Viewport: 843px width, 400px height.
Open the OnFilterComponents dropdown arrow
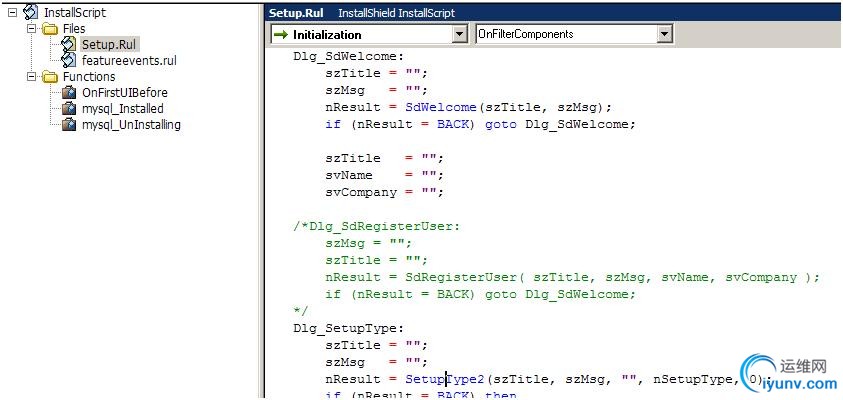pyautogui.click(x=665, y=35)
